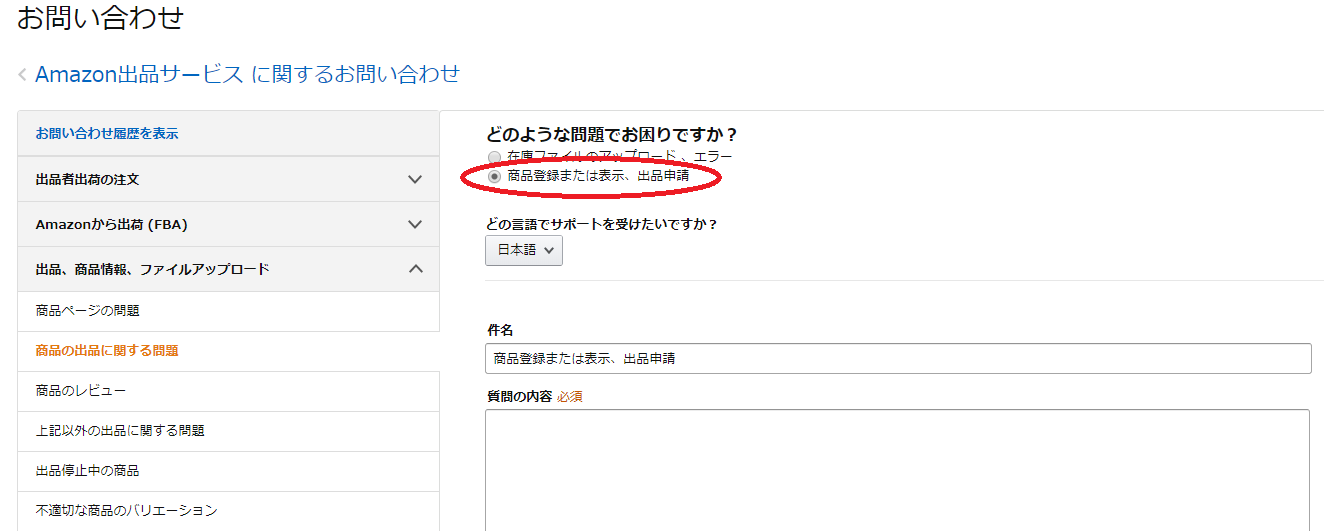Click the どのような問題でお困りですか? heading text
The height and width of the screenshot is (531, 1324).
(611, 135)
